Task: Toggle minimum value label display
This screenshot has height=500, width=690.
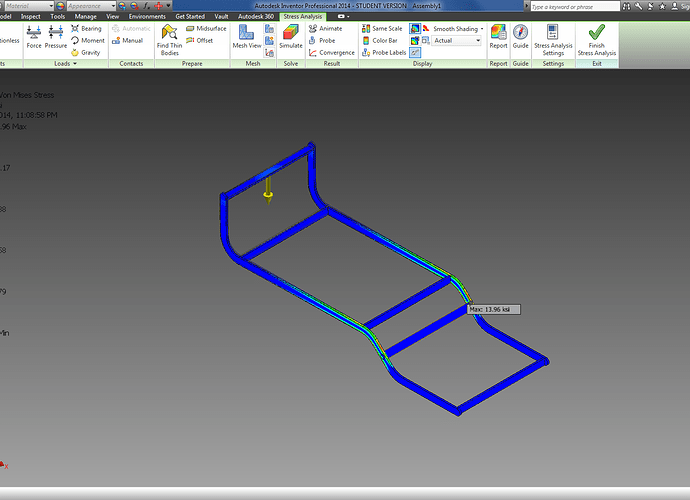Action: click(x=415, y=41)
